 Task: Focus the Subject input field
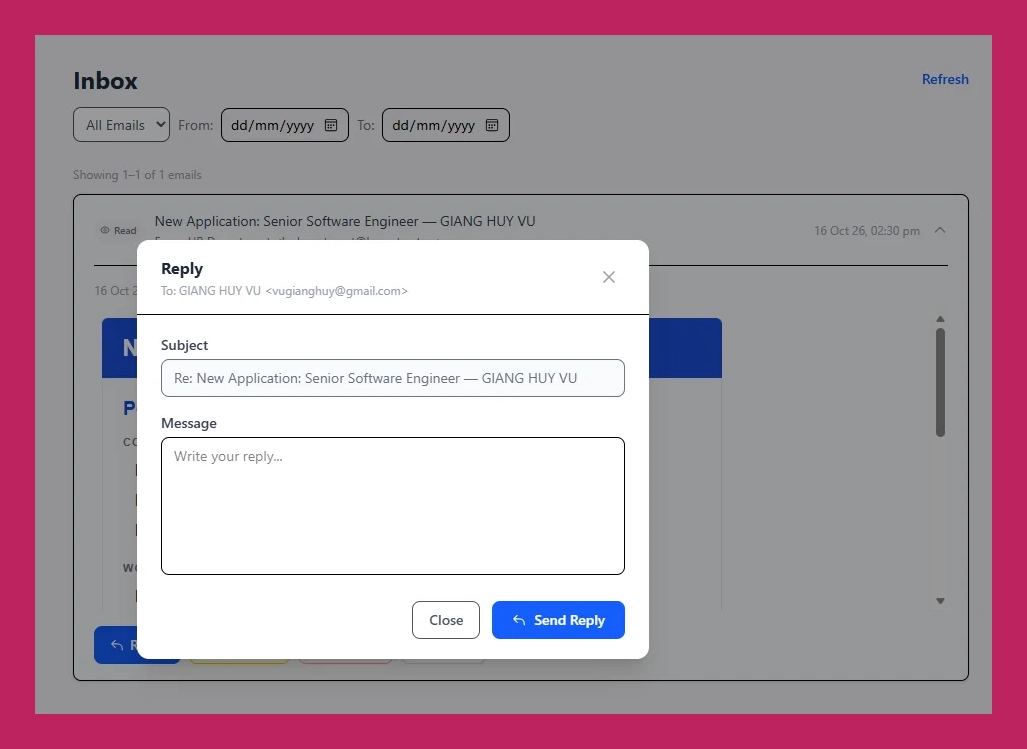pos(393,378)
